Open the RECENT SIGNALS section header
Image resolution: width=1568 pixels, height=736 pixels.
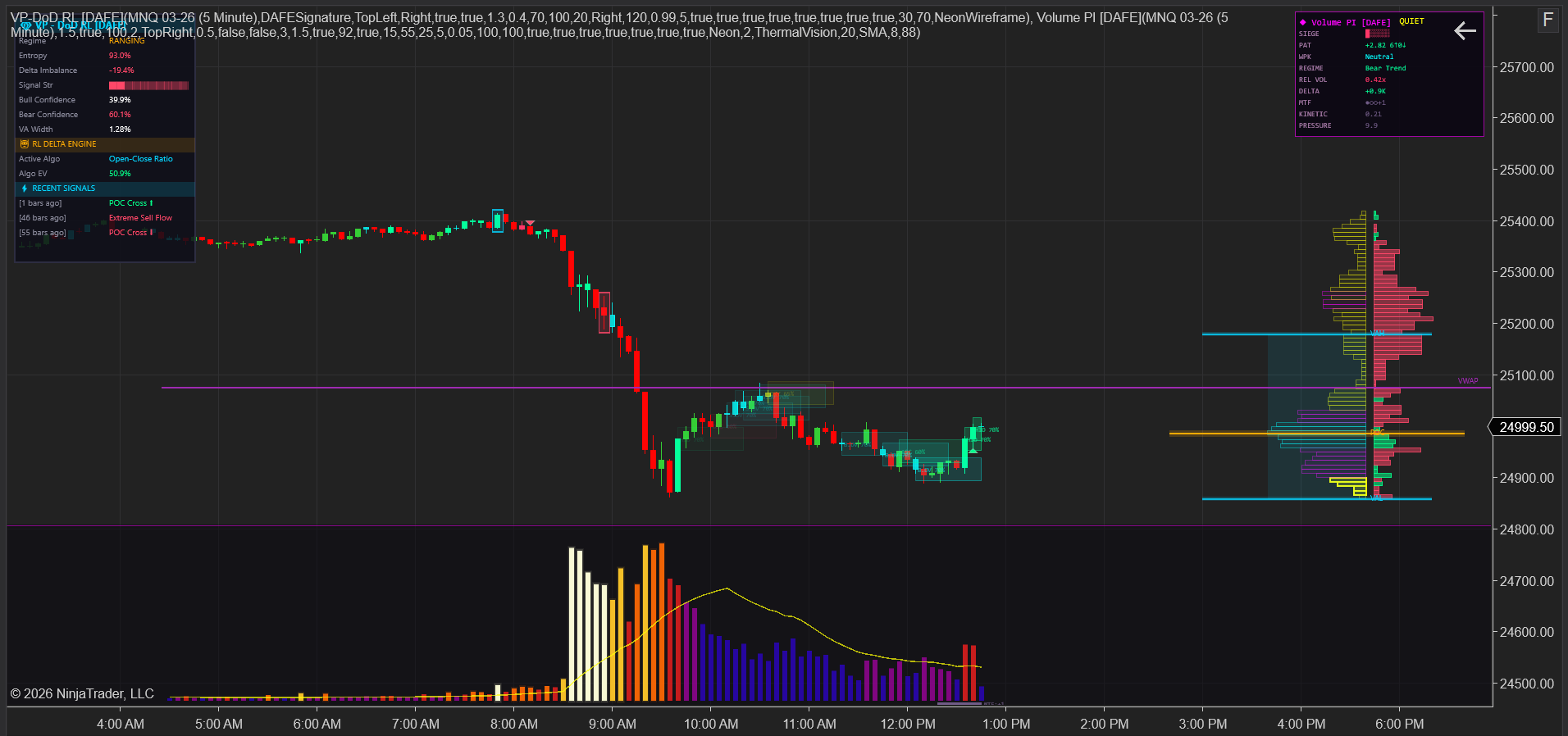pyautogui.click(x=105, y=189)
